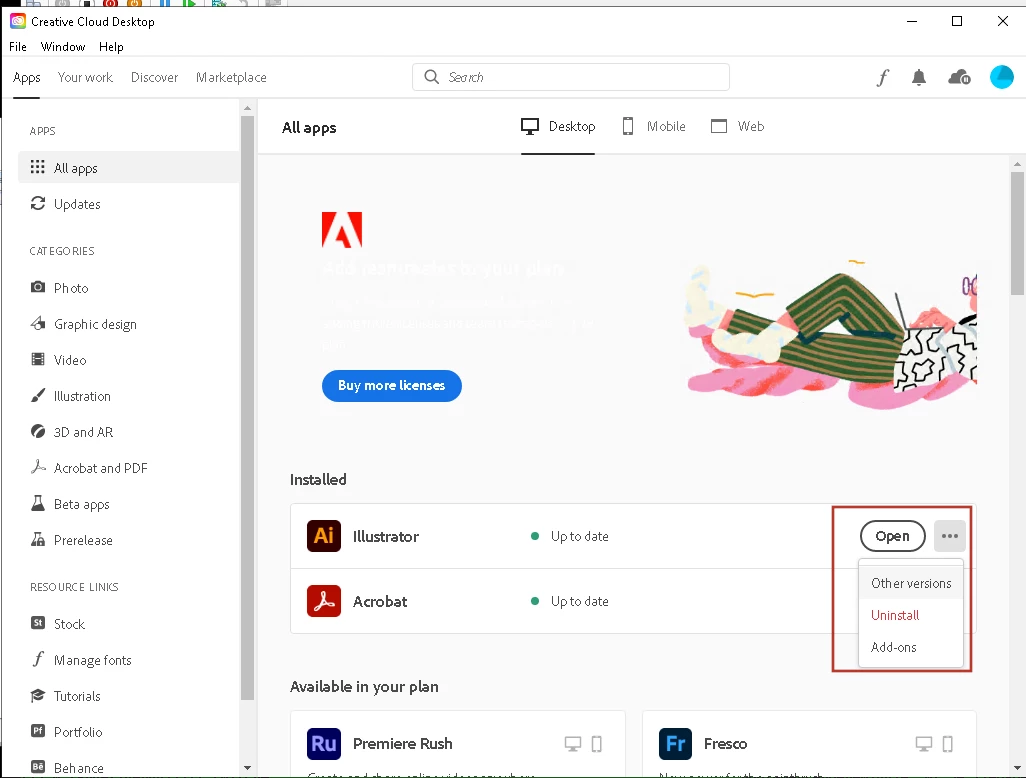Click the search magnifier icon
Image resolution: width=1026 pixels, height=778 pixels.
click(431, 77)
